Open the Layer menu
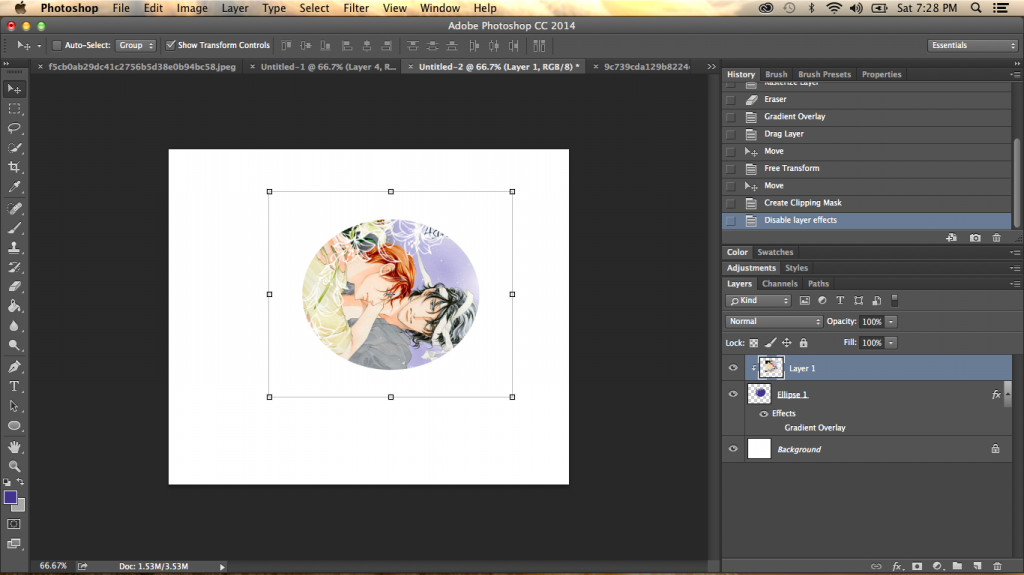 pos(234,8)
